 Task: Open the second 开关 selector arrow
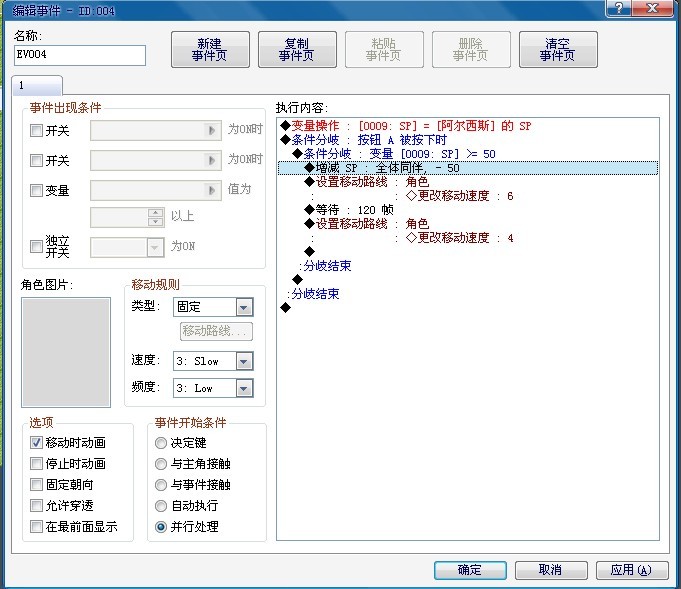[x=212, y=160]
